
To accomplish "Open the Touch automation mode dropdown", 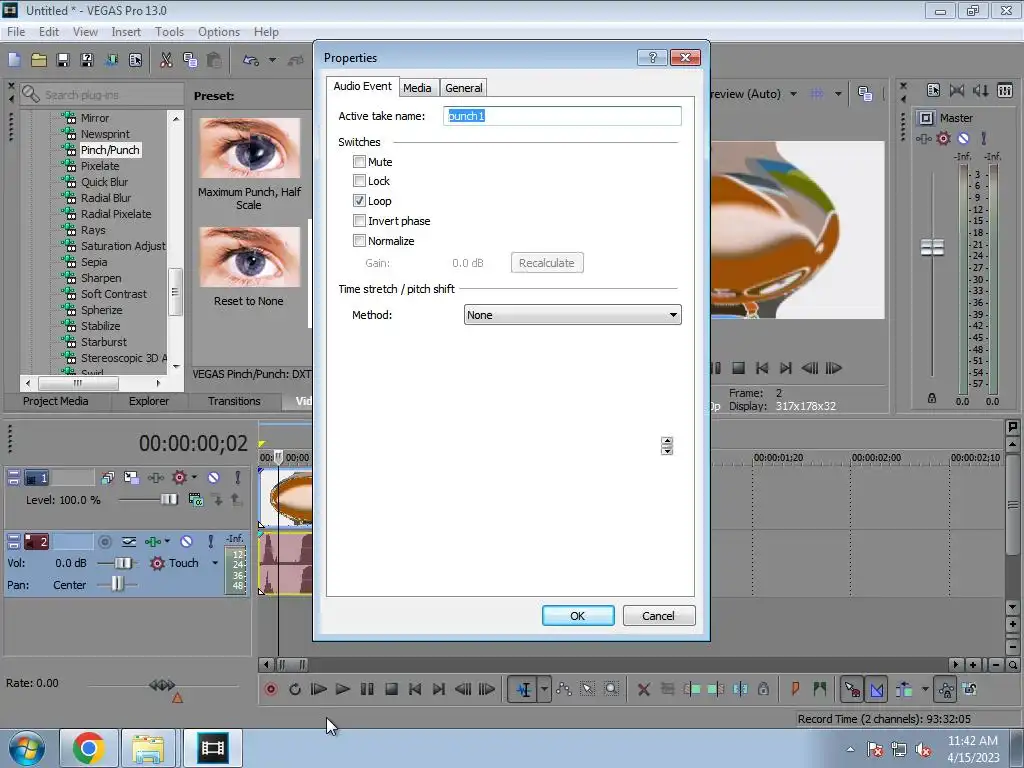I will (214, 562).
